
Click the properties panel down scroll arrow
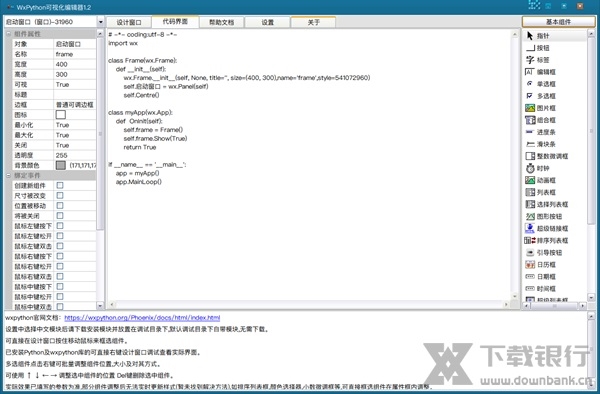coord(101,306)
